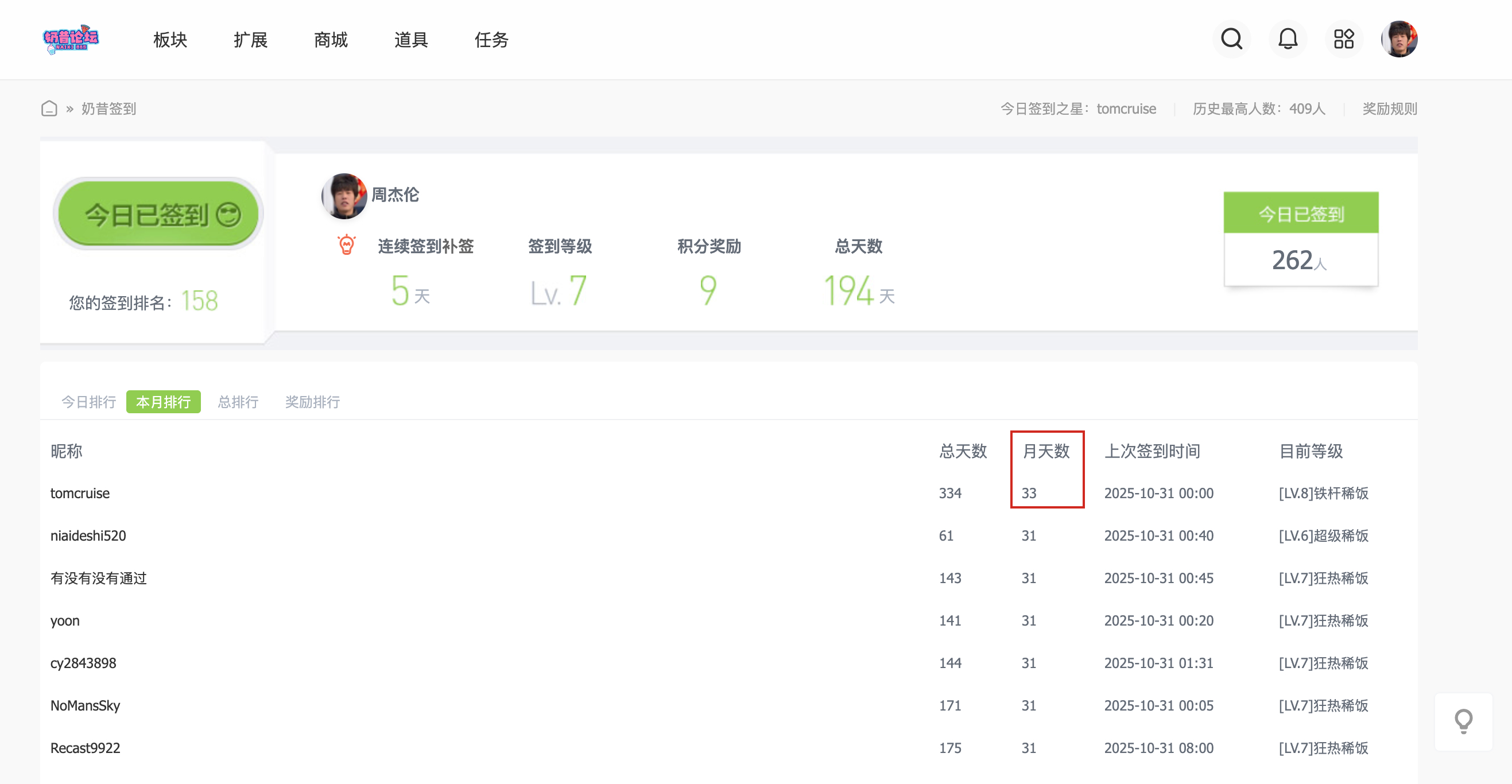This screenshot has height=784, width=1512.
Task: Open the notification bell
Action: tap(1287, 40)
